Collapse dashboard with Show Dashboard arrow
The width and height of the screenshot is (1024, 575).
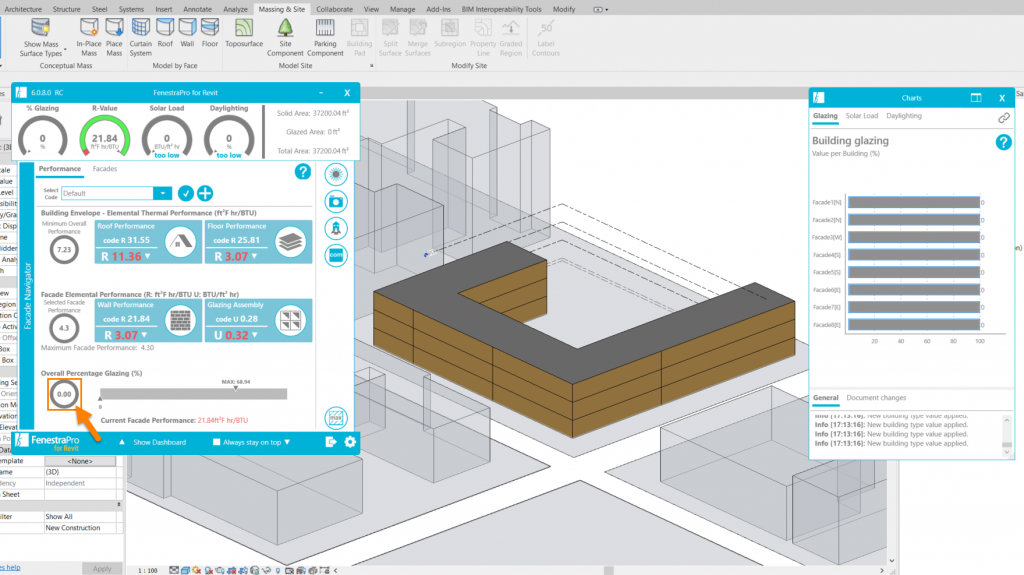[x=121, y=442]
